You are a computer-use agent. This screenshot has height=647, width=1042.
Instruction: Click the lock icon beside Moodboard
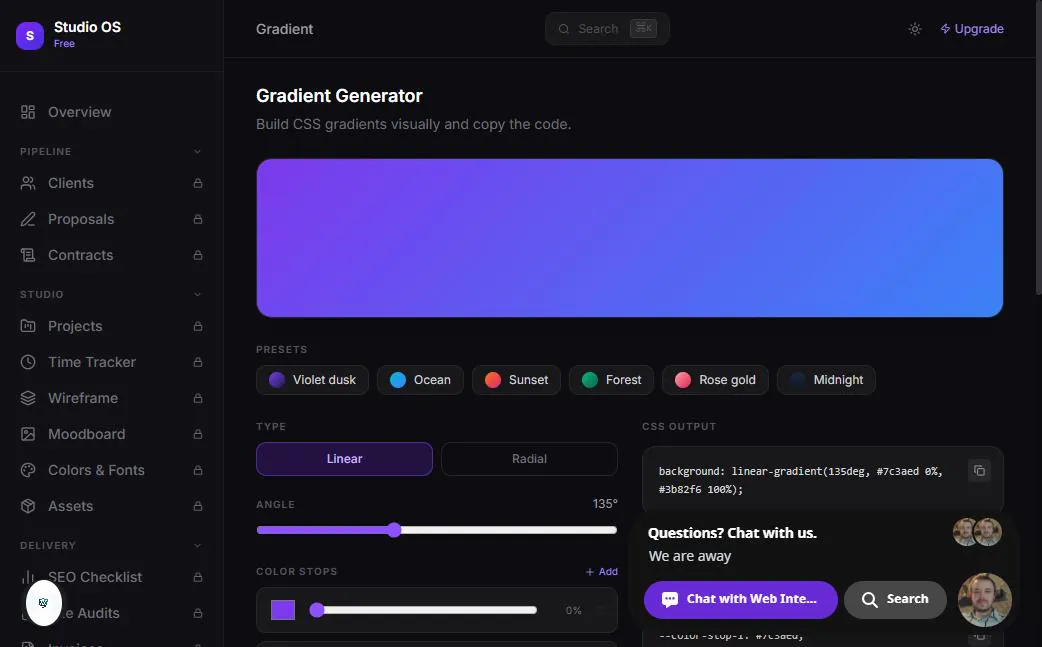[x=198, y=434]
